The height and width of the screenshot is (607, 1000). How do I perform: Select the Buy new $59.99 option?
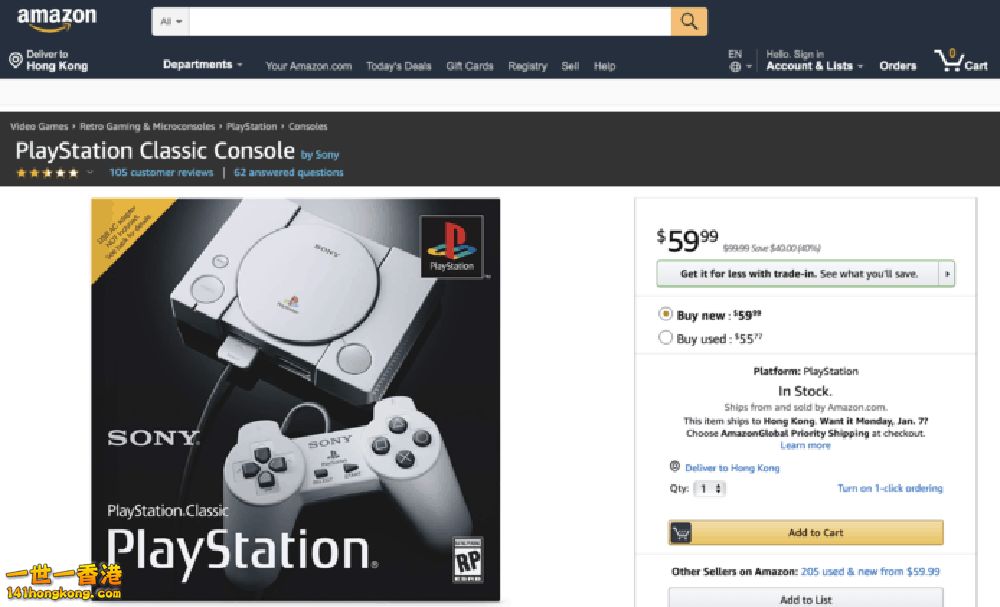click(x=665, y=314)
